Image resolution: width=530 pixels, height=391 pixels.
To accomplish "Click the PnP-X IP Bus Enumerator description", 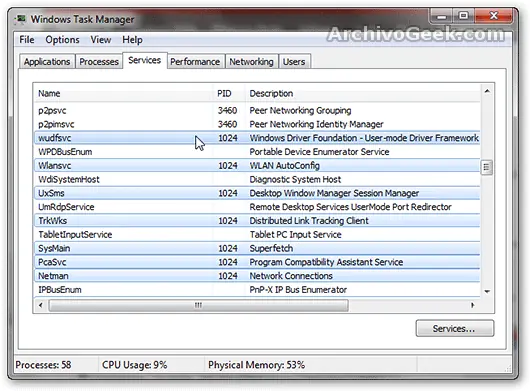I will [298, 290].
